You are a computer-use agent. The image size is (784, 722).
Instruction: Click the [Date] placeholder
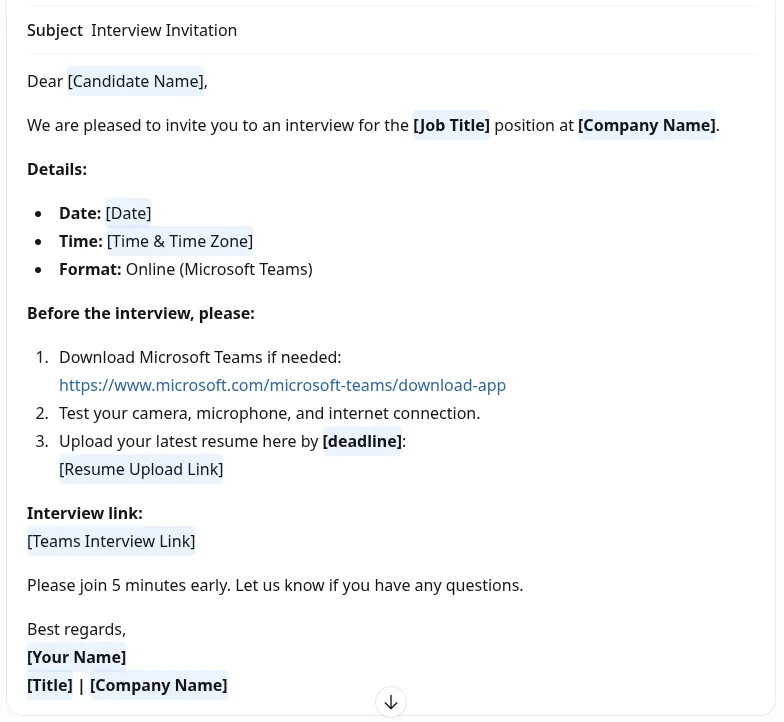128,213
